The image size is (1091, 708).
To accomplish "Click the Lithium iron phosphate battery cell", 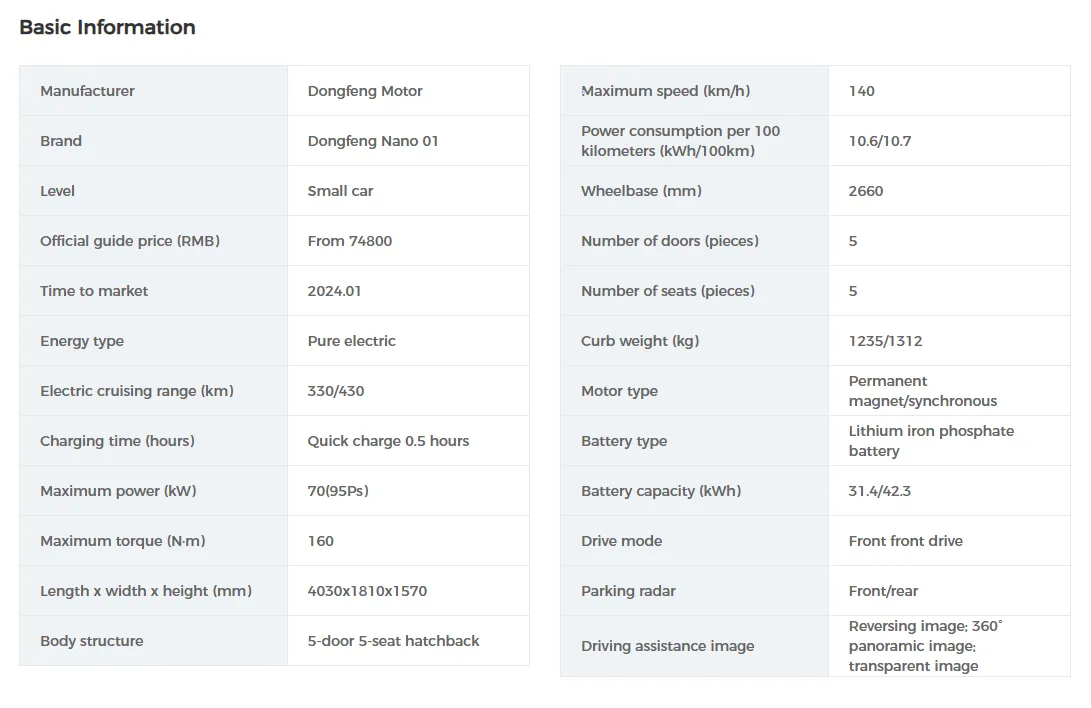I will coord(930,441).
